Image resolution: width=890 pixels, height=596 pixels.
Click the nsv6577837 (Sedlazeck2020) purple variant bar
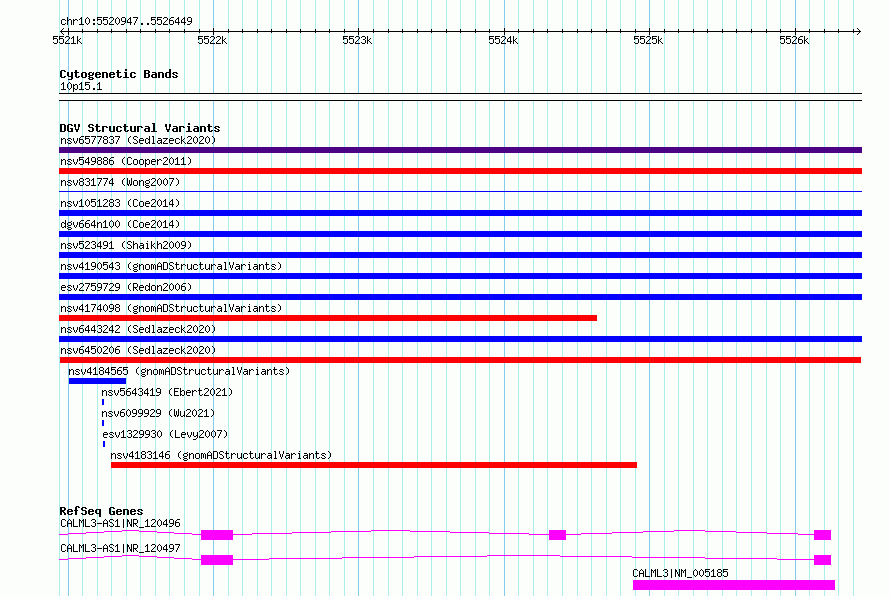pyautogui.click(x=460, y=150)
